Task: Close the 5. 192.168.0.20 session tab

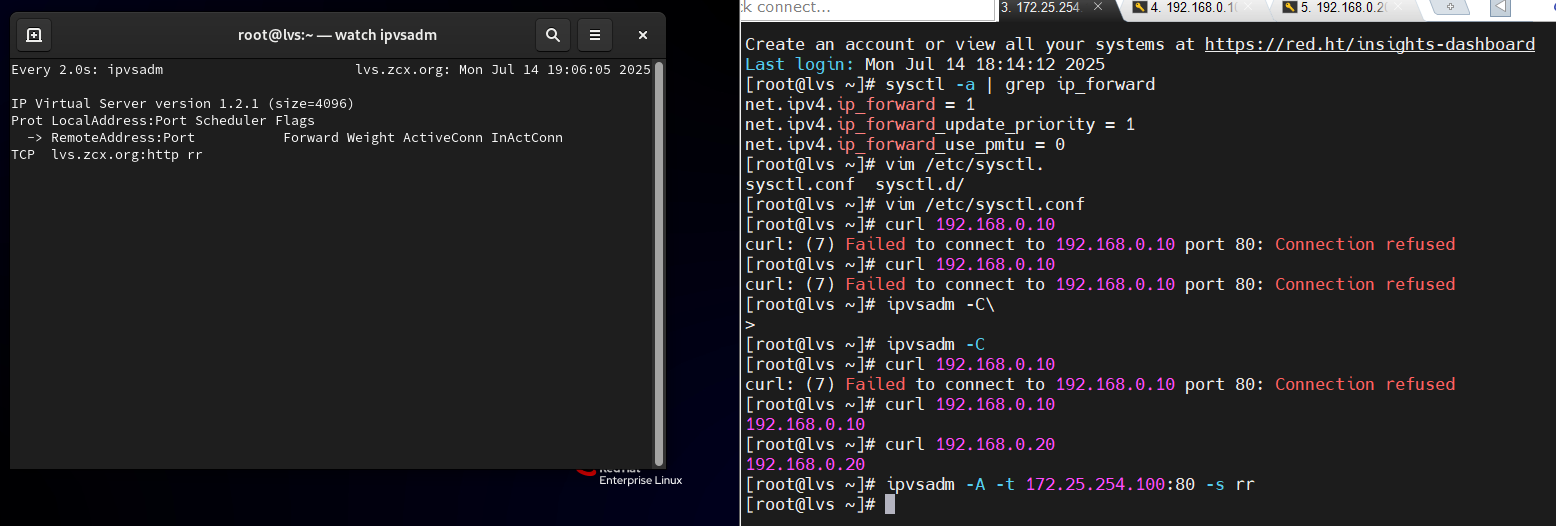Action: coord(1398,7)
